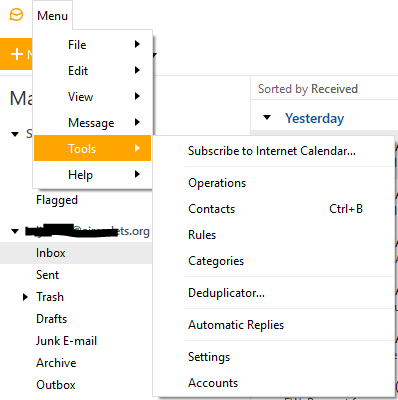
Task: Click the File submenu arrow
Action: [137, 44]
